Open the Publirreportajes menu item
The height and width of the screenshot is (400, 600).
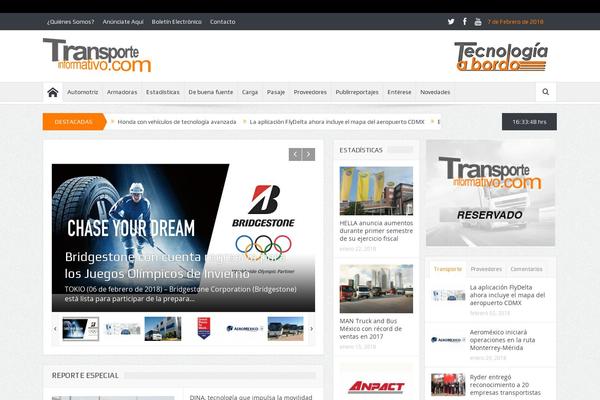357,92
